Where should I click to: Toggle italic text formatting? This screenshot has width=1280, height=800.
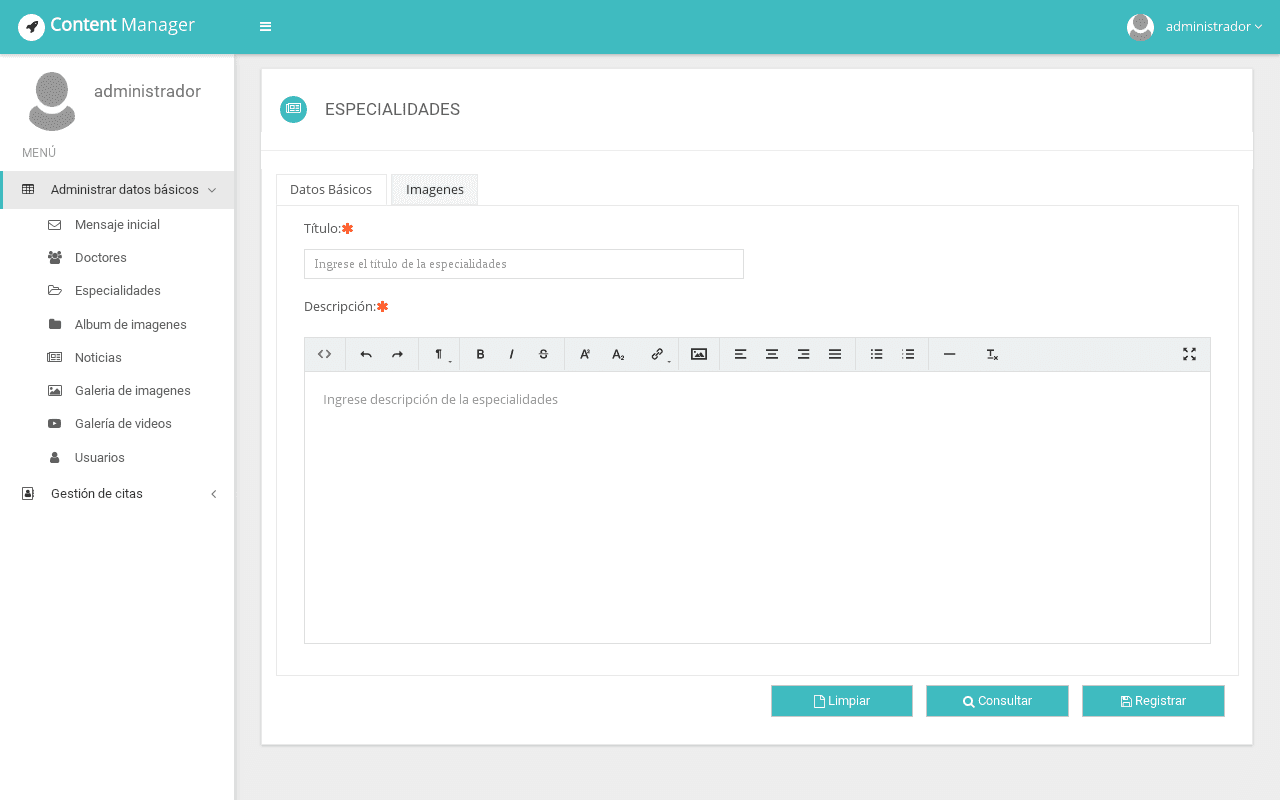pos(512,354)
